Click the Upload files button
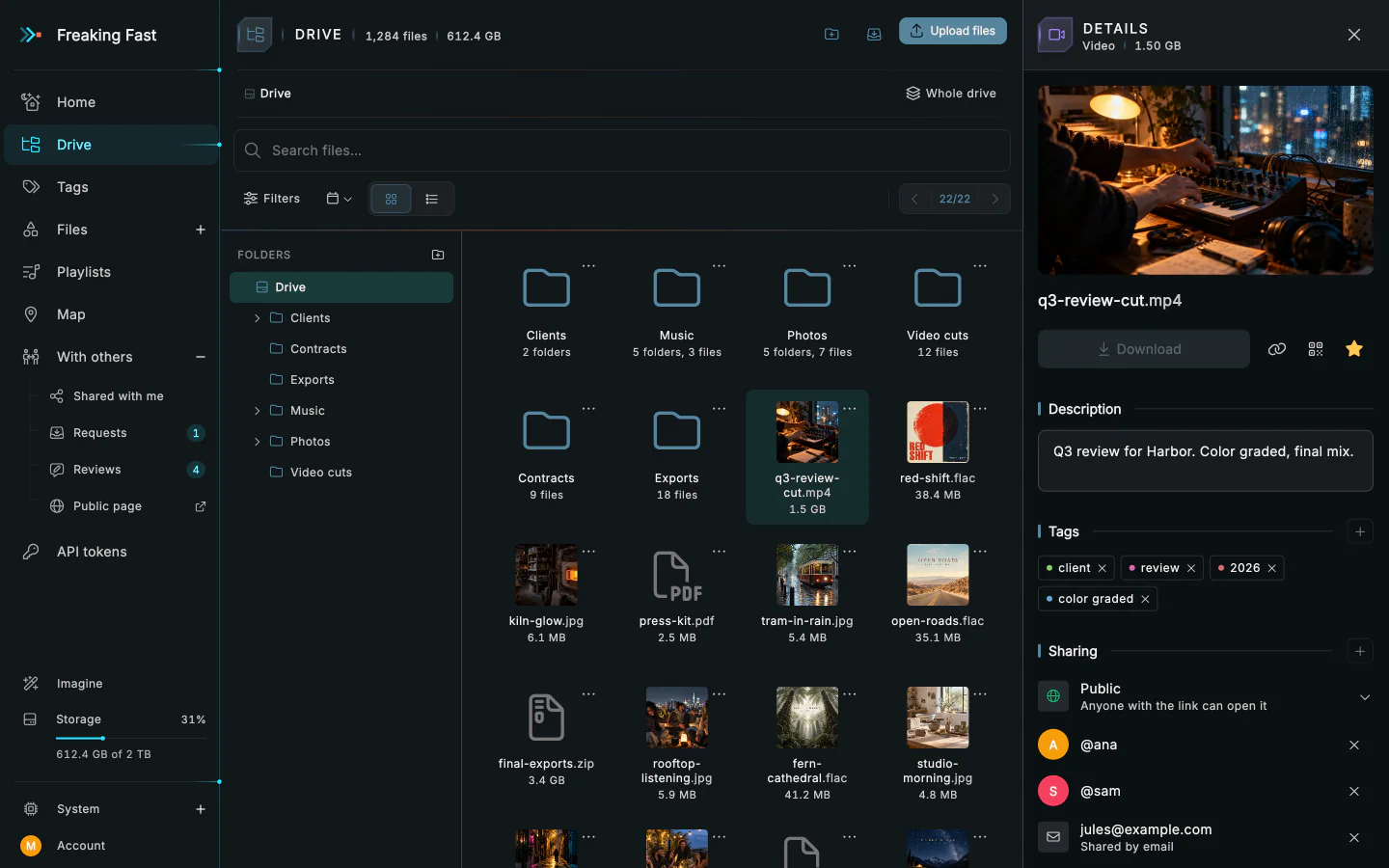This screenshot has height=868, width=1389. point(953,31)
